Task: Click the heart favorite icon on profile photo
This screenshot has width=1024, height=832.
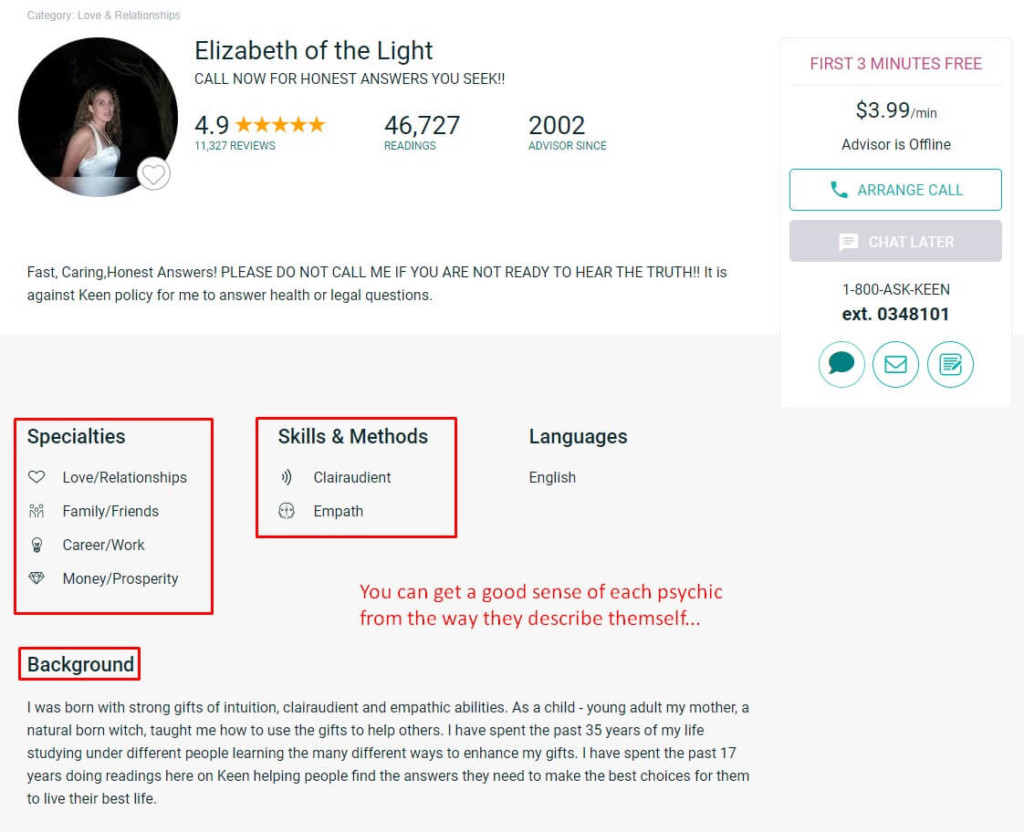Action: 154,174
